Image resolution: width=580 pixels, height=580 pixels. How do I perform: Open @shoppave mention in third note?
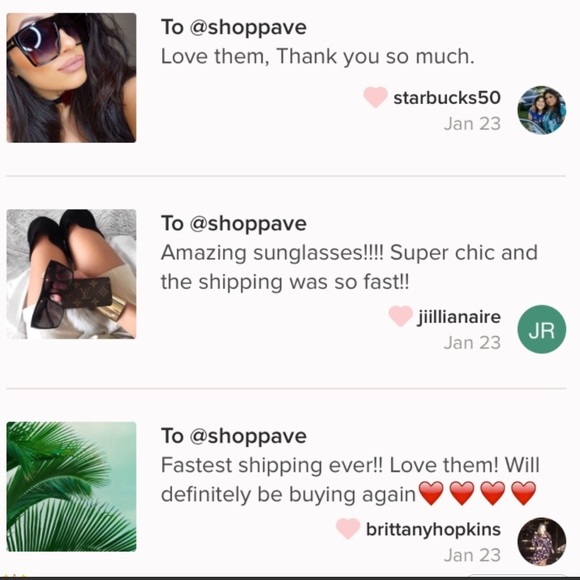248,436
